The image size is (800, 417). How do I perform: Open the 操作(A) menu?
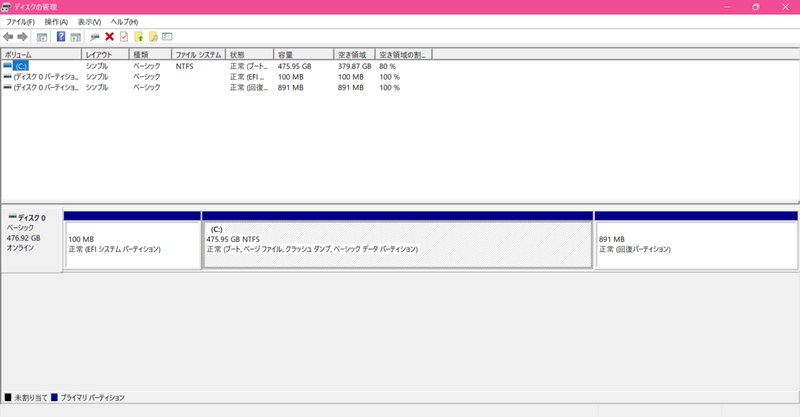click(x=56, y=22)
